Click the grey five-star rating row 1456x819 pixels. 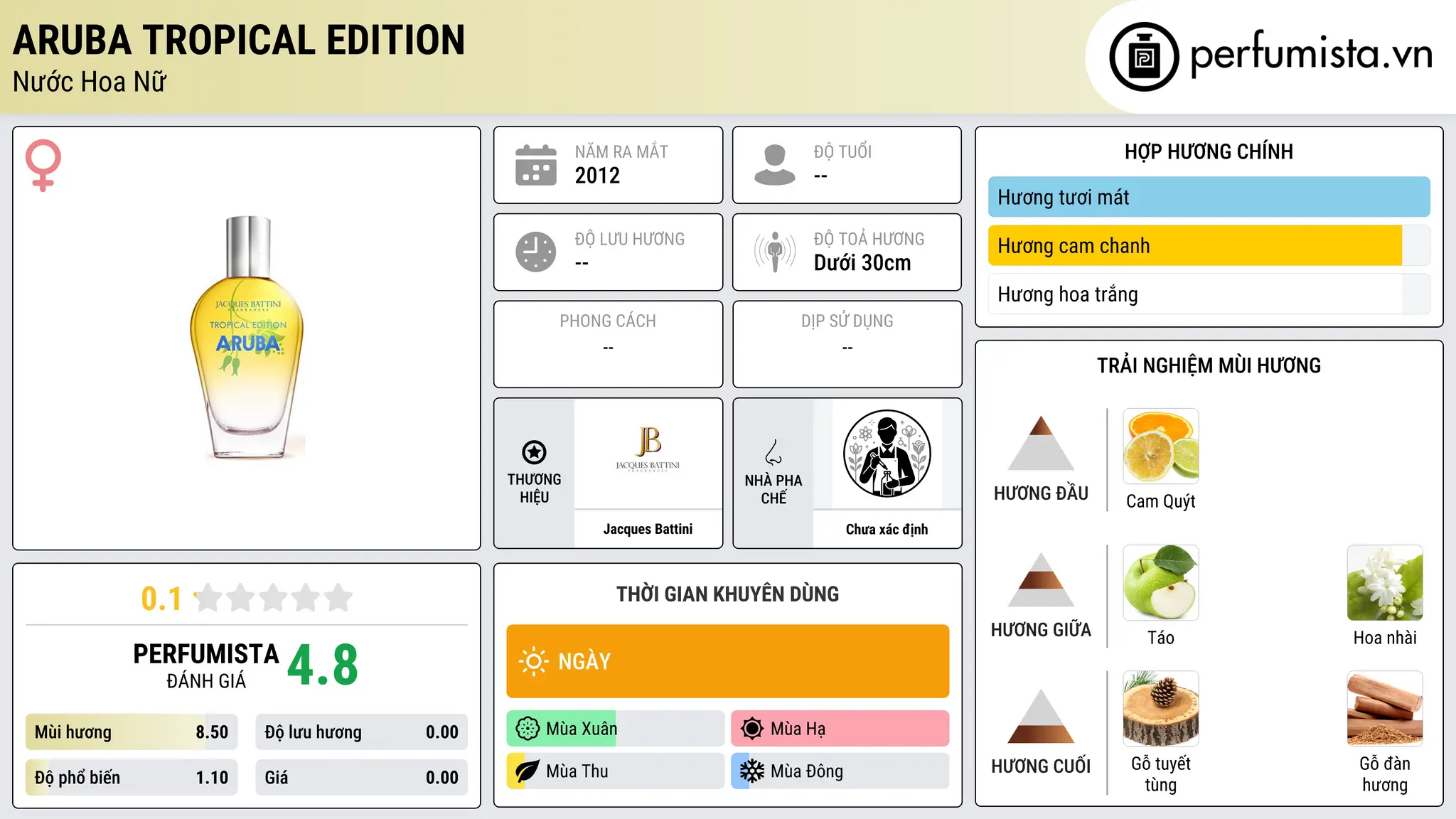point(274,598)
